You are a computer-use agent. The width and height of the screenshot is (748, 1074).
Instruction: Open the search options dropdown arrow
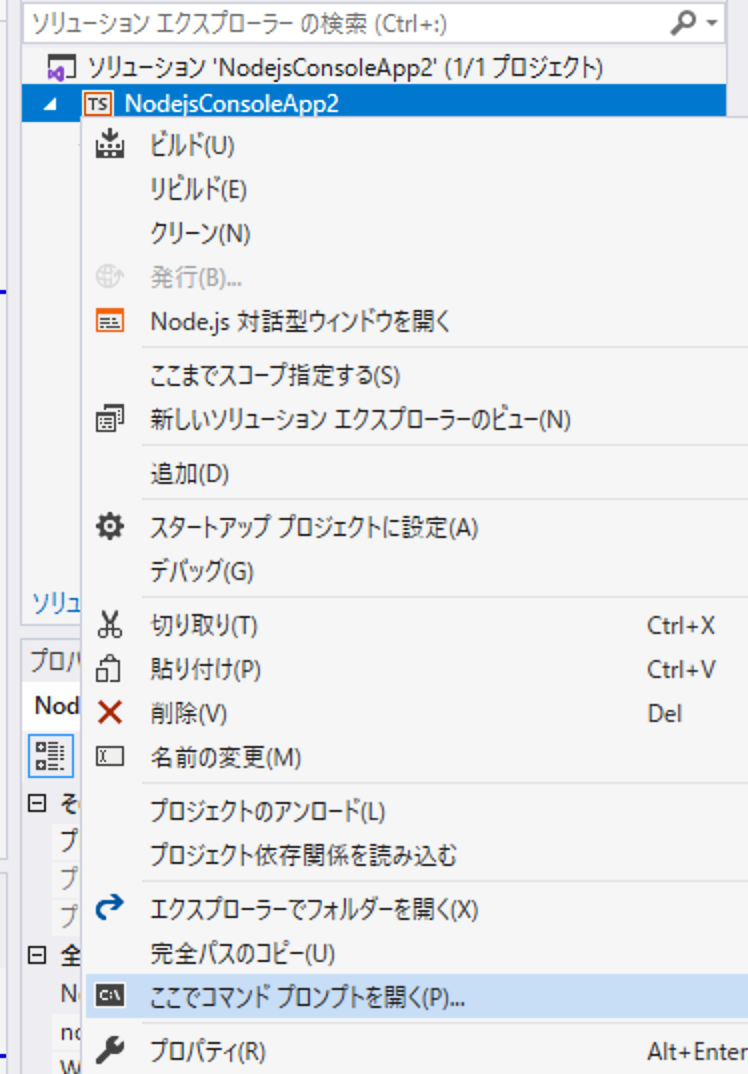tap(712, 23)
